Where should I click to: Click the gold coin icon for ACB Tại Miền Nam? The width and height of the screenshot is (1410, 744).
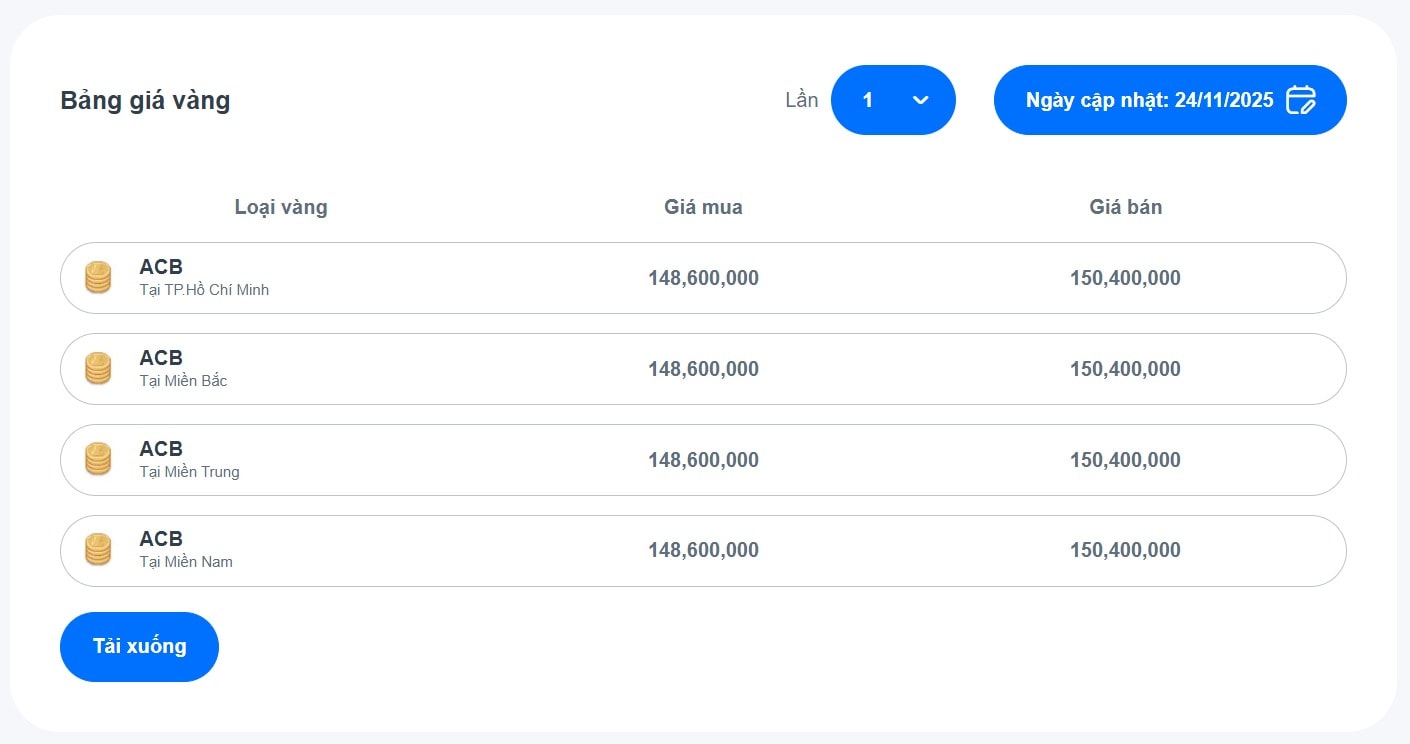98,549
